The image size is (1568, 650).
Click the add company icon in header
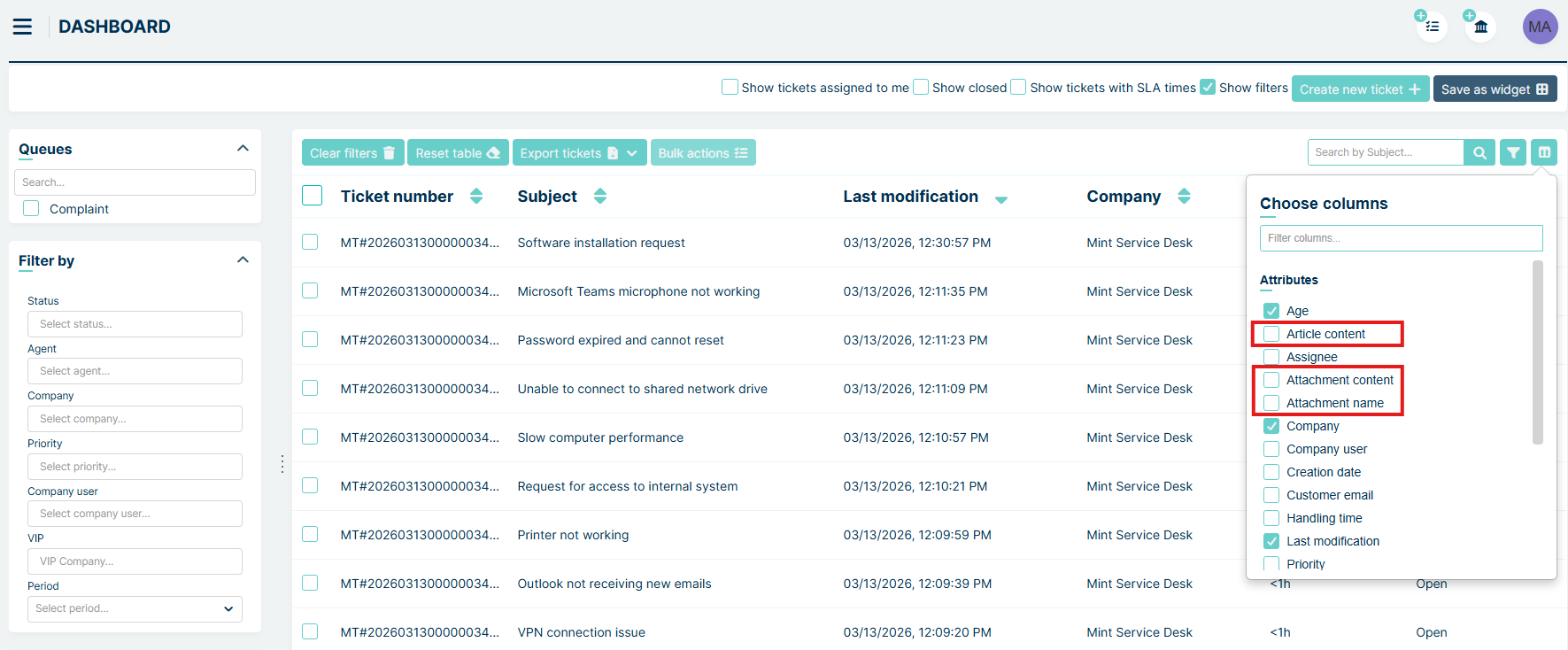pos(1479,27)
